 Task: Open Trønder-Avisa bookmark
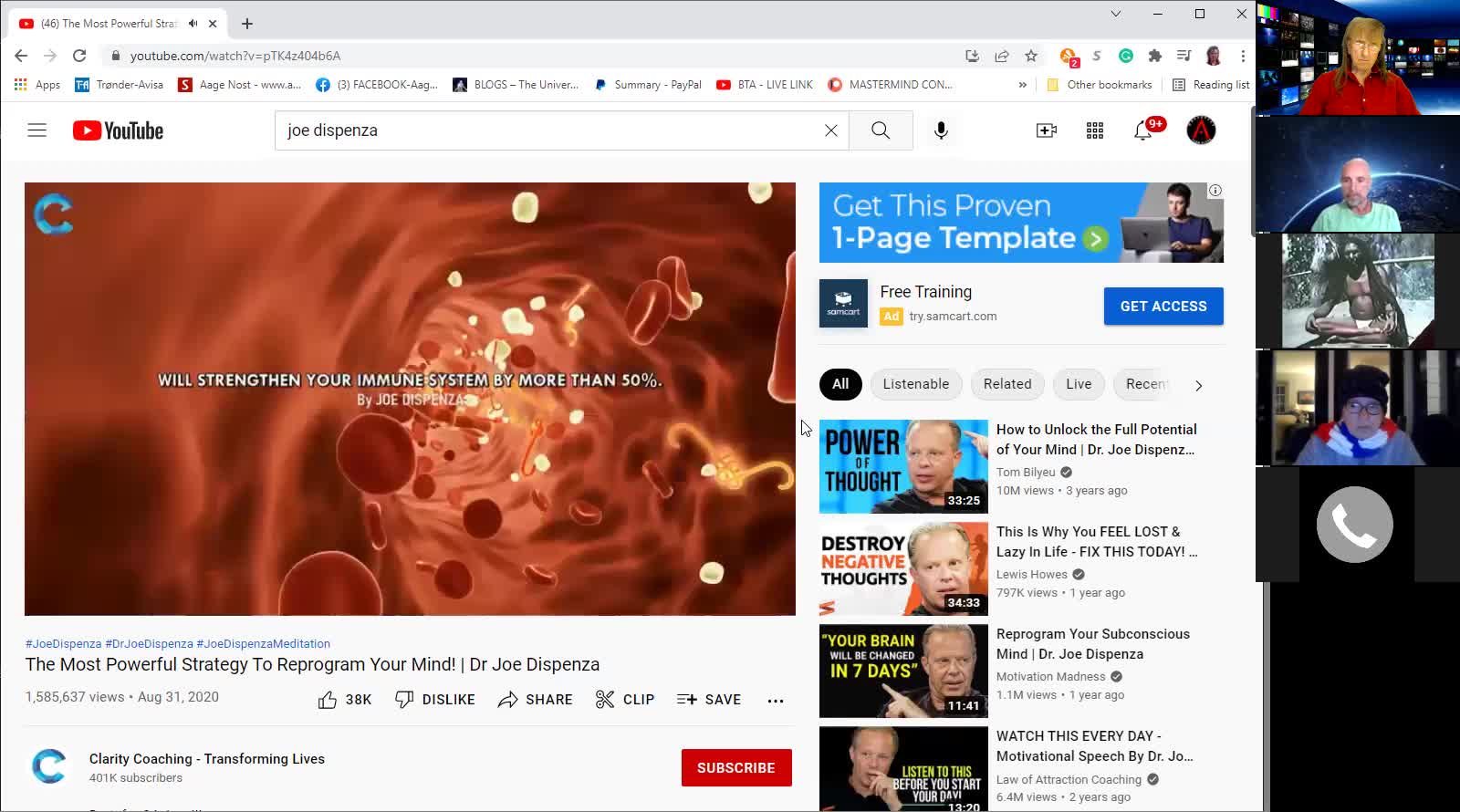click(120, 85)
